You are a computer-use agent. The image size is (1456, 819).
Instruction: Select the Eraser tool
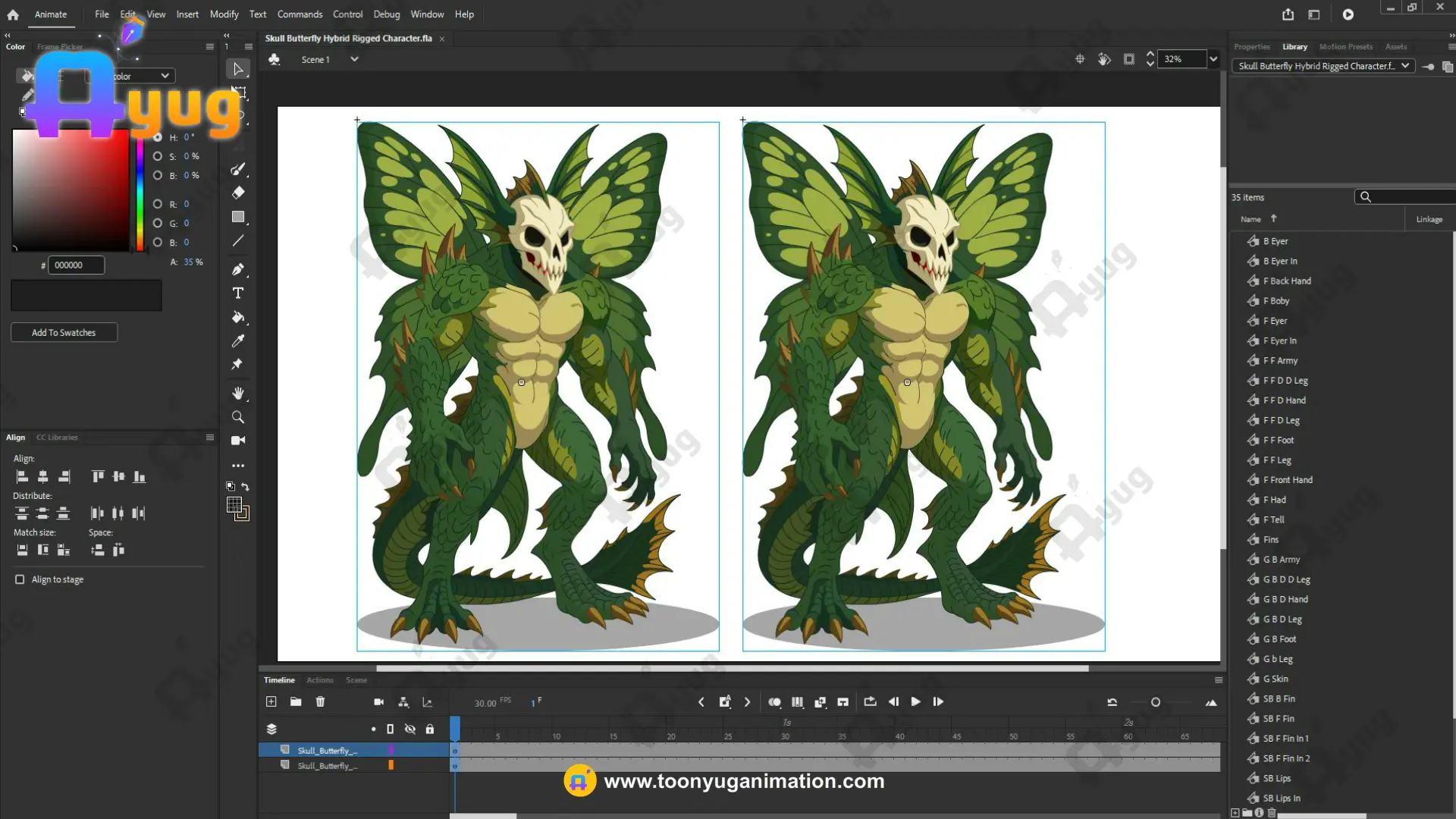click(238, 193)
